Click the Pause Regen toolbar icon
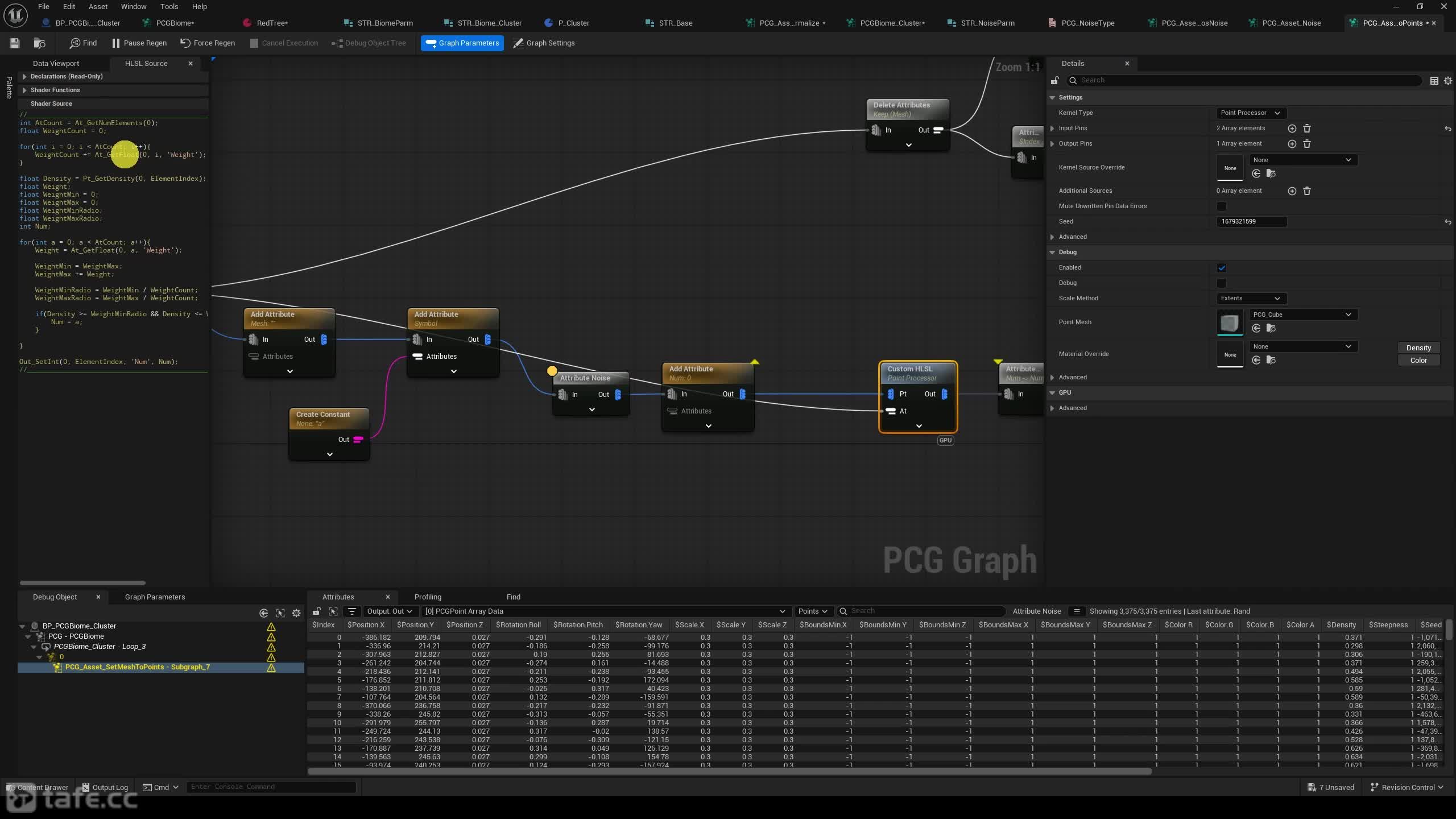The image size is (1456, 819). pos(116,43)
